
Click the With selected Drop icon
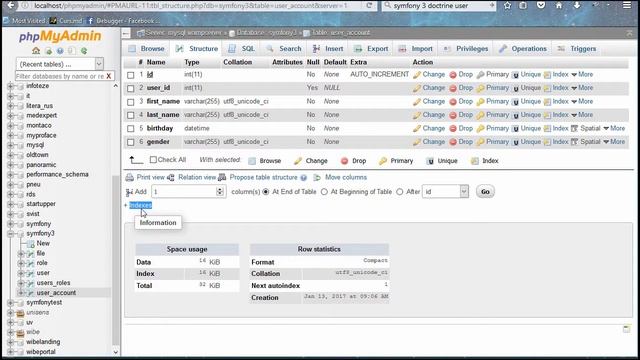[344, 161]
